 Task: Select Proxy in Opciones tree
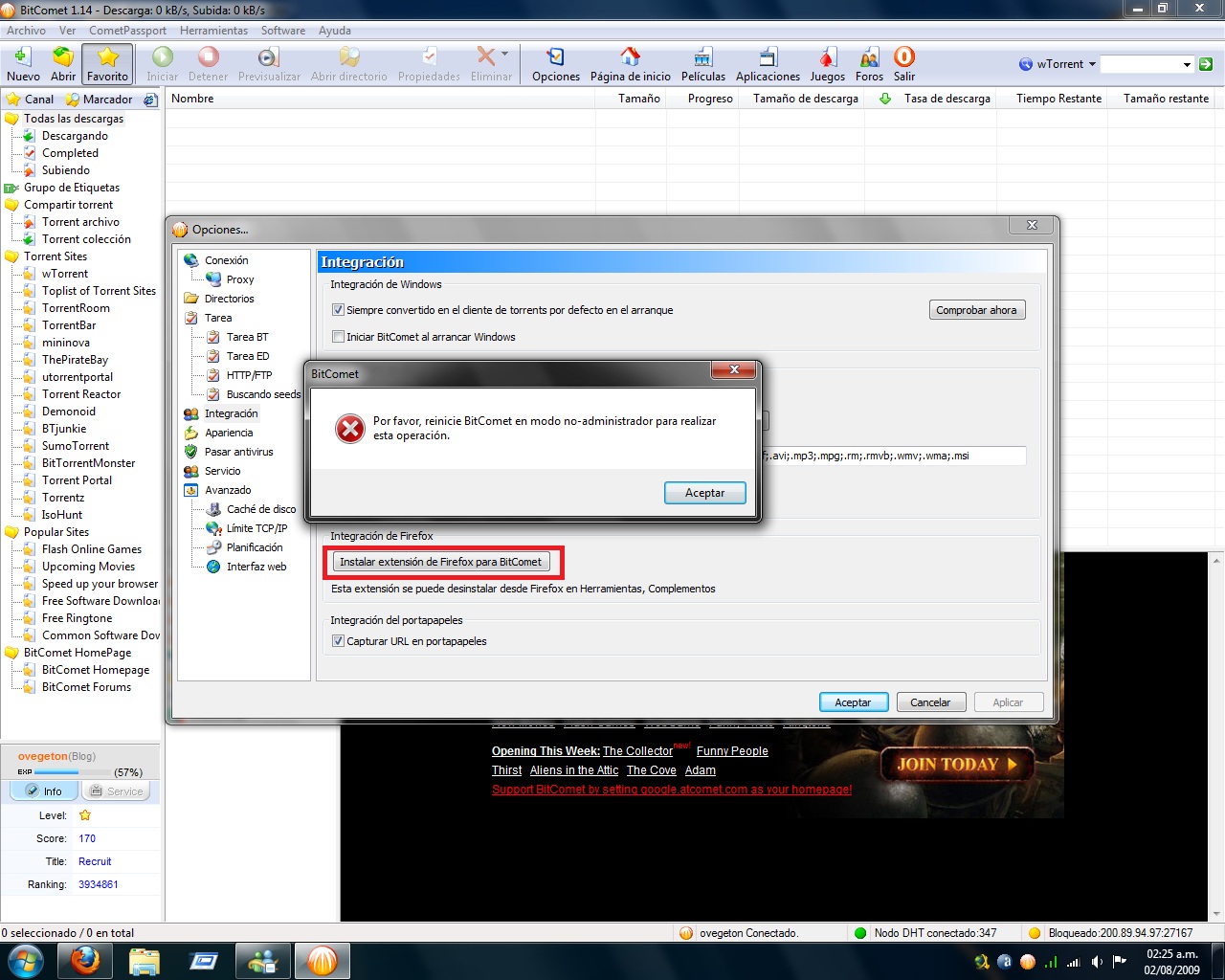pos(240,279)
